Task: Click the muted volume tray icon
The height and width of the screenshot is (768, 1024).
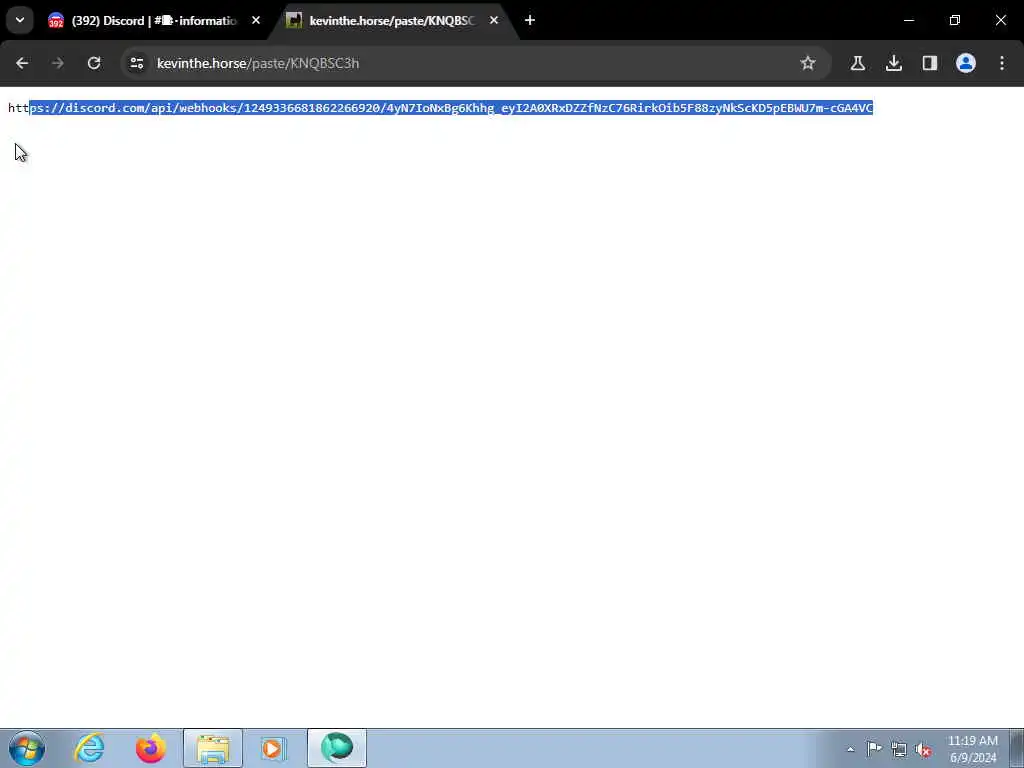Action: pyautogui.click(x=923, y=750)
